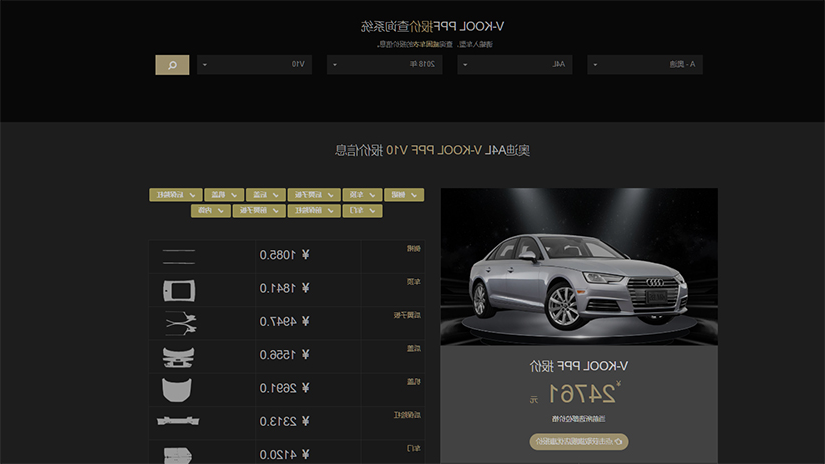Screen dimensions: 825x464
Task: Click the rear bumper shape icon
Action: click(178, 421)
